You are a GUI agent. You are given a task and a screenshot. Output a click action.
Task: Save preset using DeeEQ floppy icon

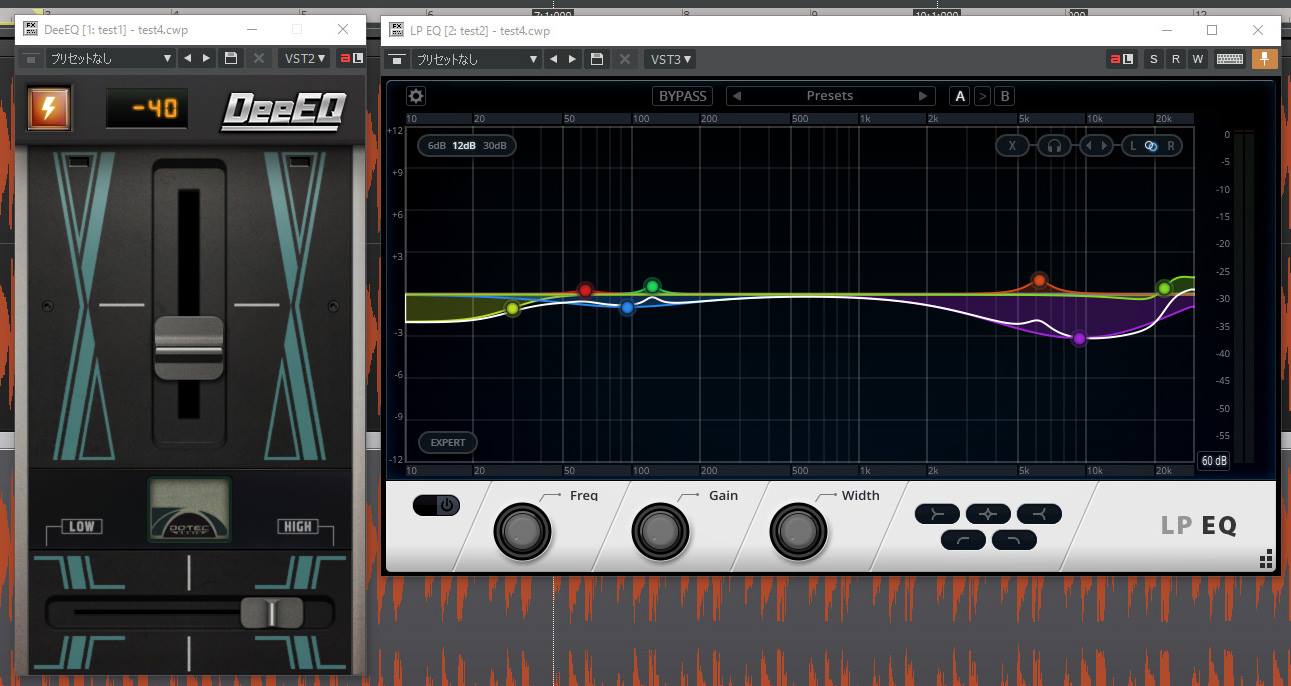[231, 59]
